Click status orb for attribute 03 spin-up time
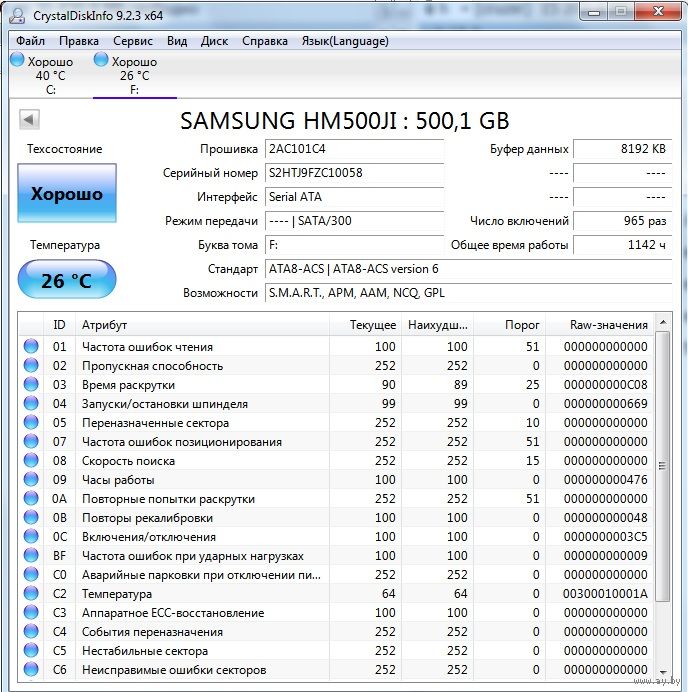Screen dimensions: 688x692 (x=31, y=384)
